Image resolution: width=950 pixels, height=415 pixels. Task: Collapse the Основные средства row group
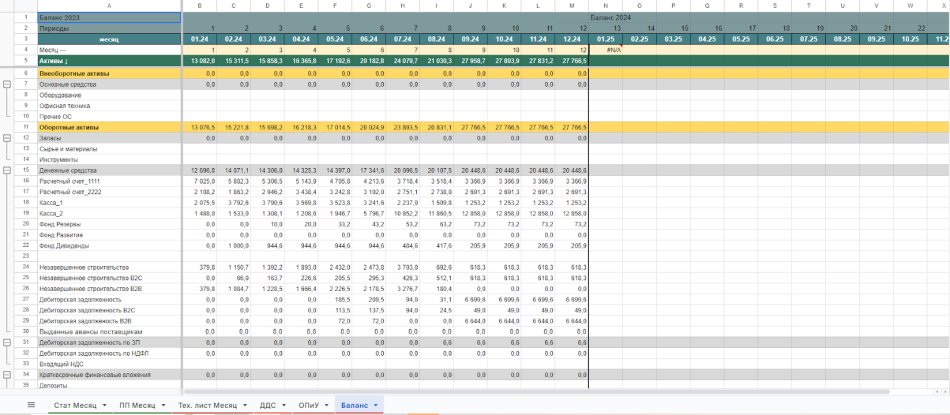tap(8, 84)
